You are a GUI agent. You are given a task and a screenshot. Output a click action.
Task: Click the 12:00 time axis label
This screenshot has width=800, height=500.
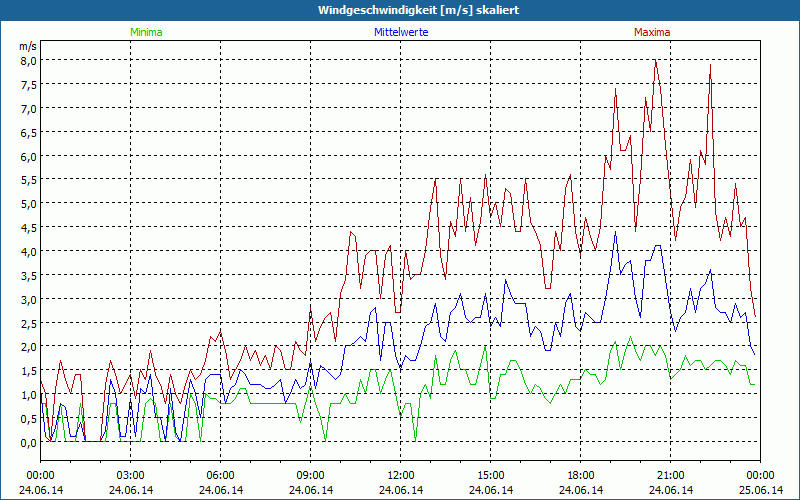coord(401,476)
